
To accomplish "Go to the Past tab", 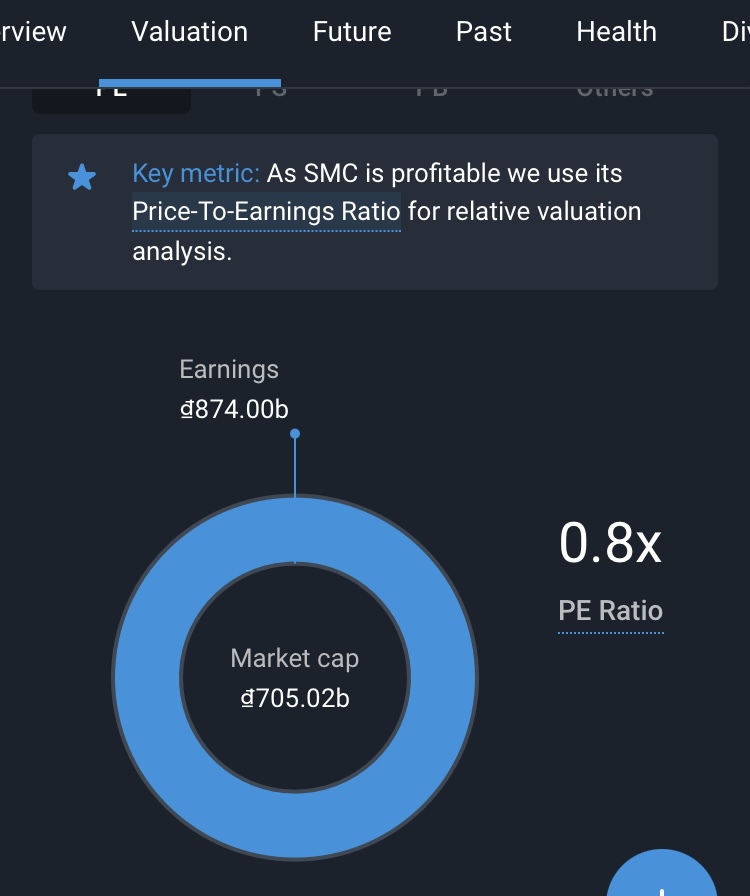I will point(484,32).
